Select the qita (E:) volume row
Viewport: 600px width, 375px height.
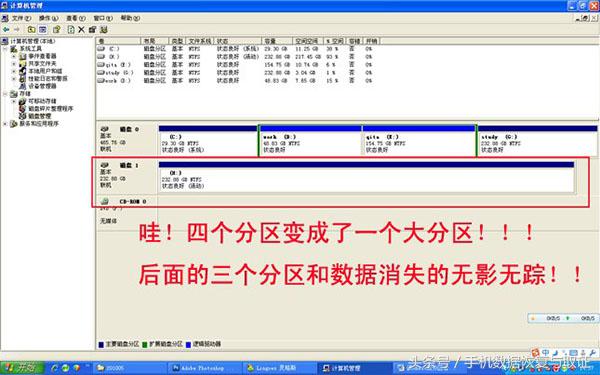point(235,65)
